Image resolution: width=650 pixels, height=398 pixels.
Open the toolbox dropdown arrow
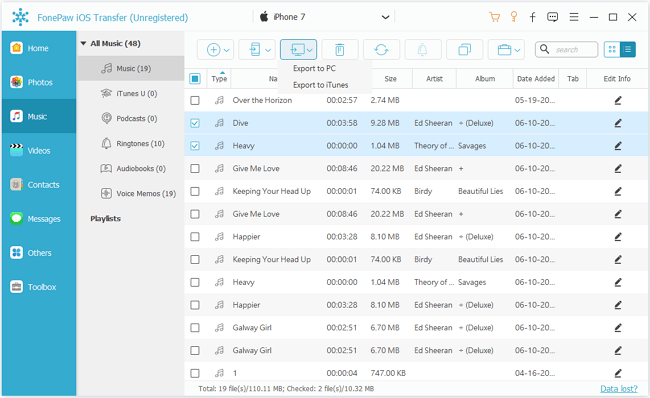click(x=517, y=50)
